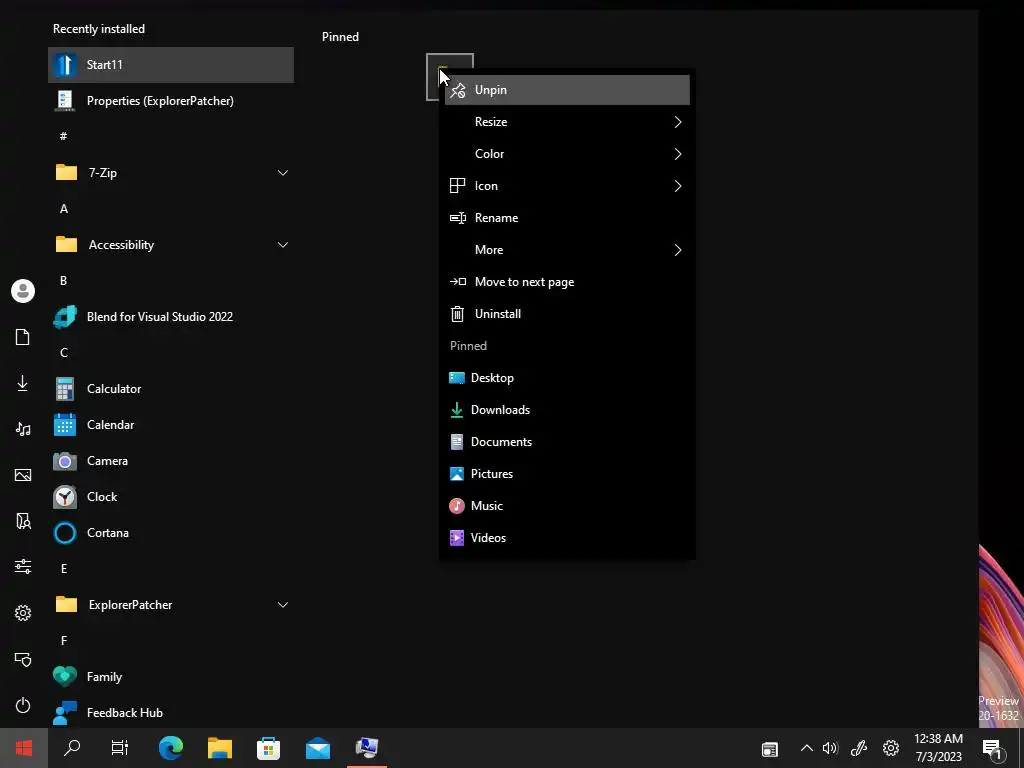The image size is (1024, 768).
Task: Open the Family app heart icon
Action: (65, 677)
